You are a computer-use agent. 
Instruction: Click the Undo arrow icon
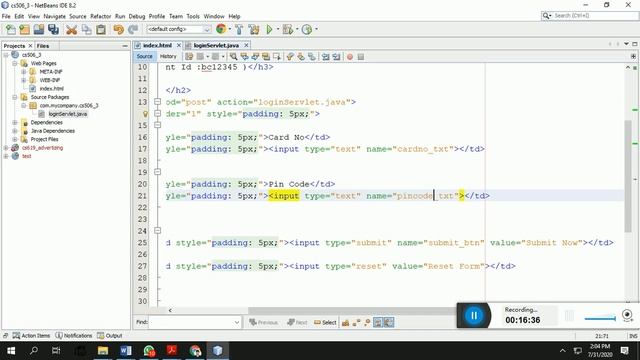pos(118,29)
